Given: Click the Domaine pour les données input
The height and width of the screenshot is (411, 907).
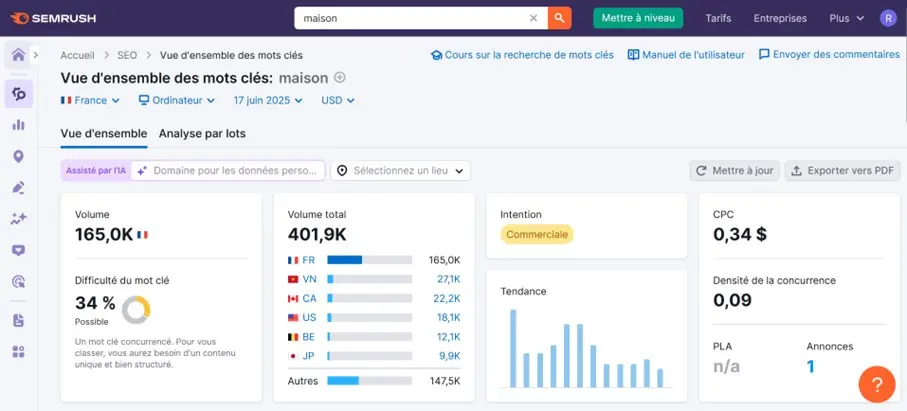Looking at the screenshot, I should [x=227, y=171].
